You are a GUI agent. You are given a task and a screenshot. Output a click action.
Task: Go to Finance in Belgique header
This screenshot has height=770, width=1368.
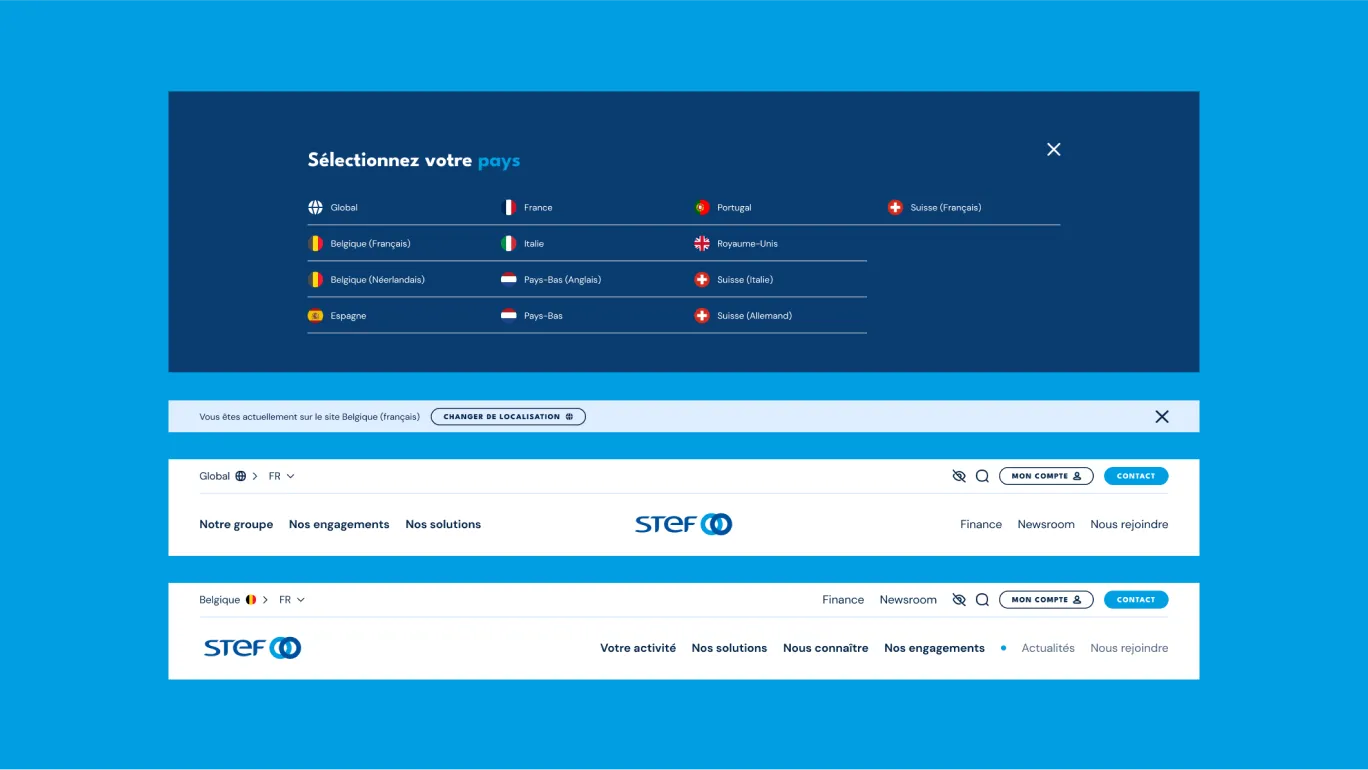click(x=843, y=600)
